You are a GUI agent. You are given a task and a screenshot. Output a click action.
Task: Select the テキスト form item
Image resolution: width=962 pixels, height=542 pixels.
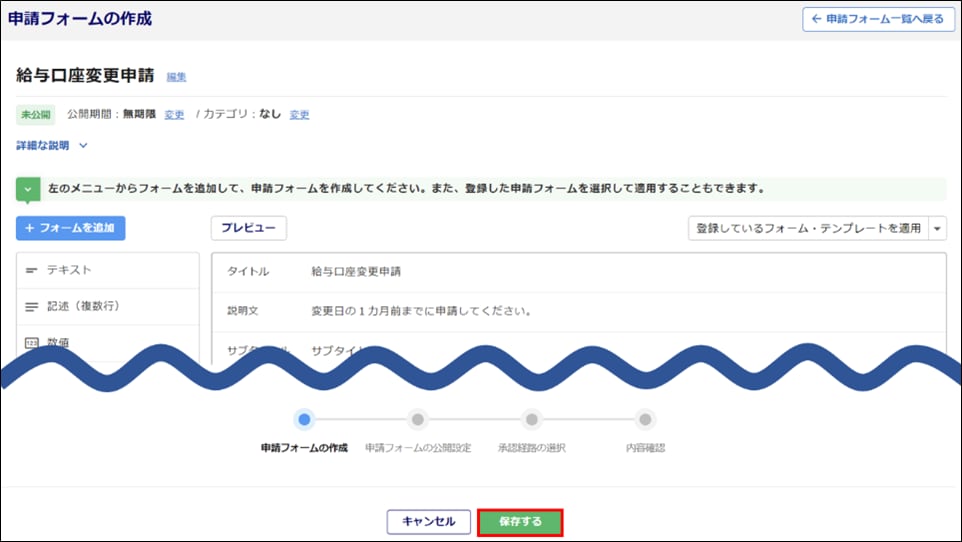[x=108, y=270]
